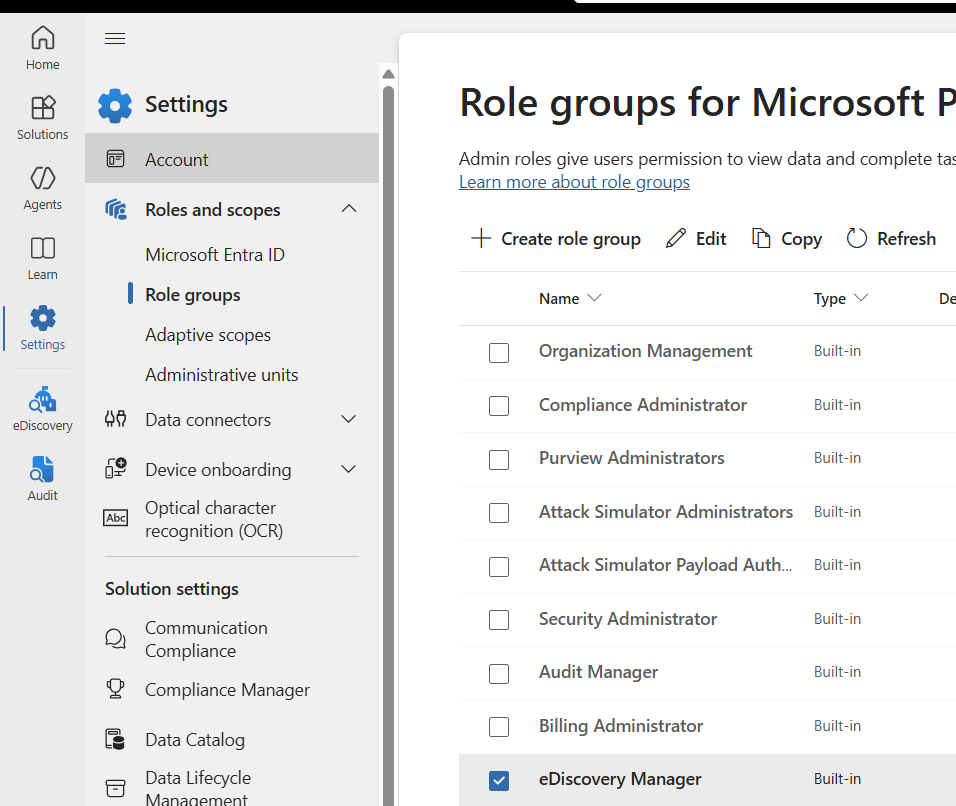Check the Attack Simulator Payload Authors checkbox

tap(499, 566)
